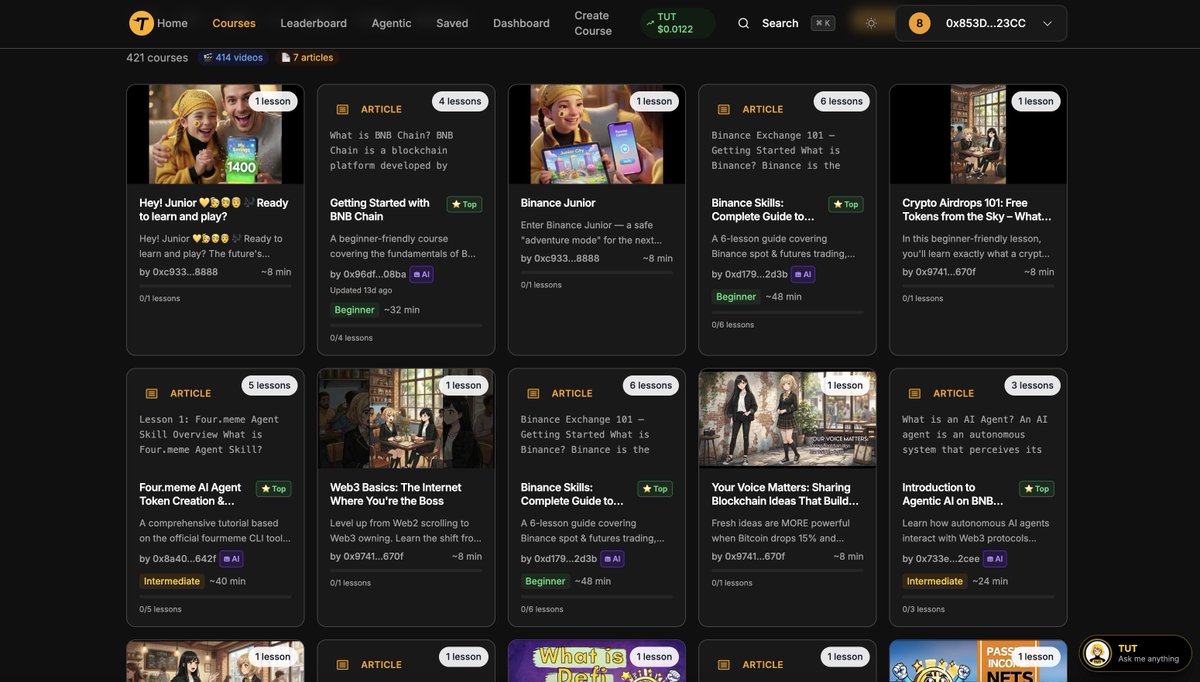Open the Courses tab
The width and height of the screenshot is (1200, 682).
234,23
